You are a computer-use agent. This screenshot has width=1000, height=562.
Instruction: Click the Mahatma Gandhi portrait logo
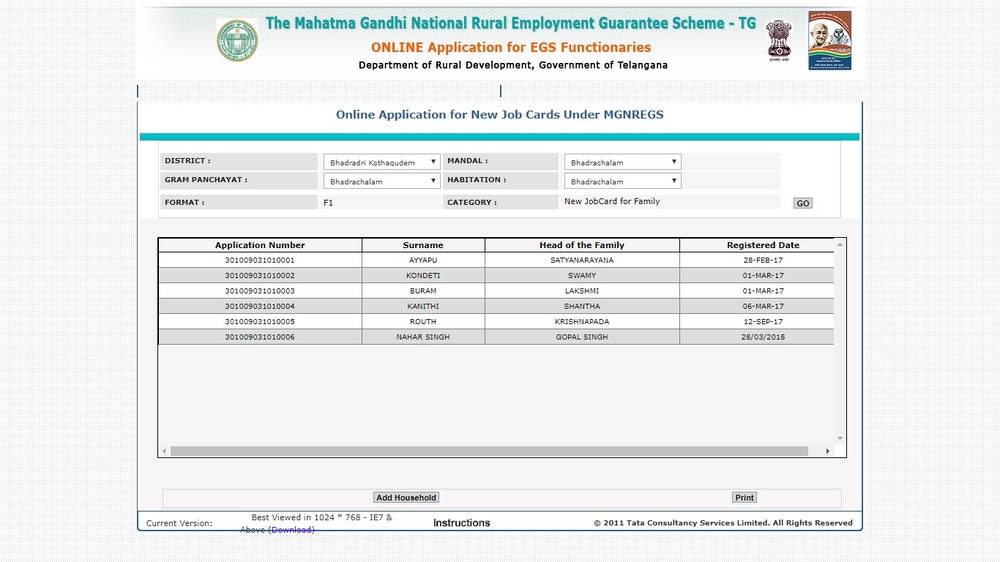(x=829, y=40)
